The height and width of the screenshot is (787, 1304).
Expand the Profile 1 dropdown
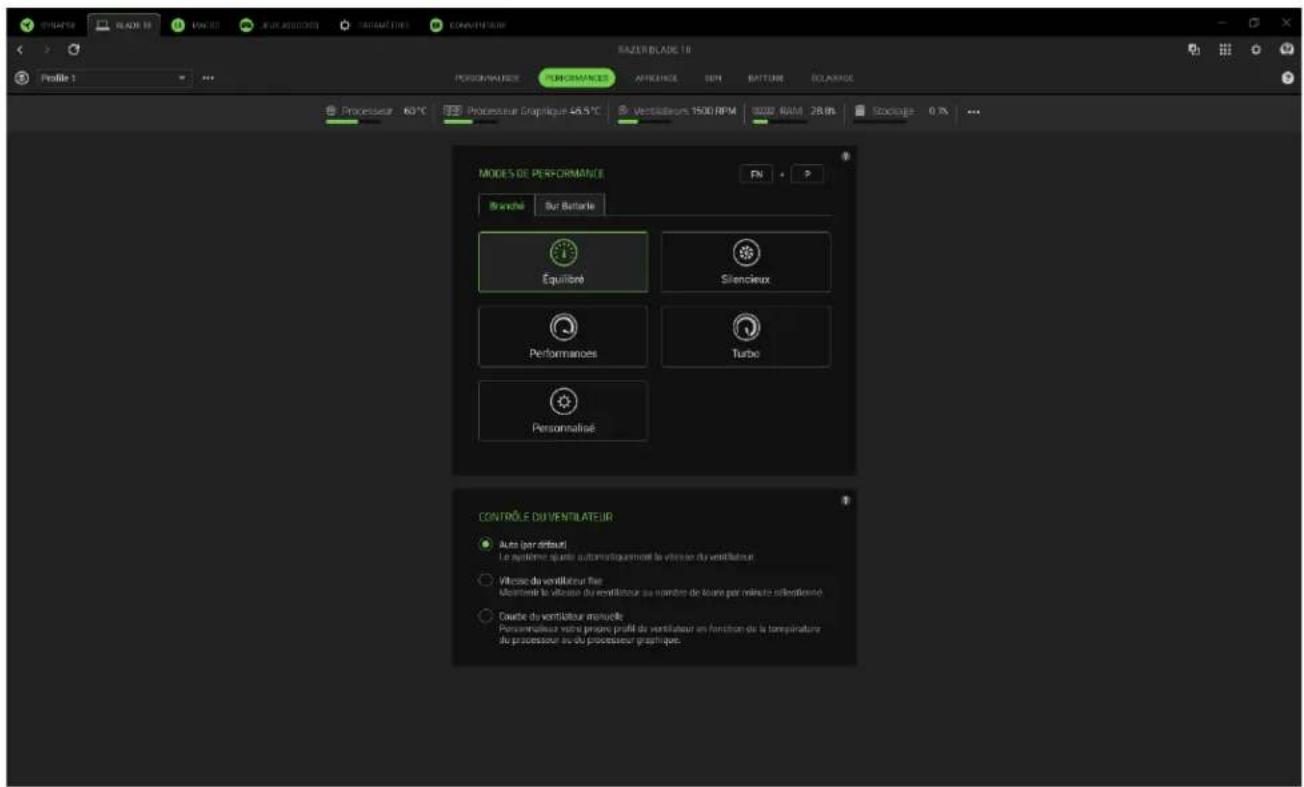(114, 77)
